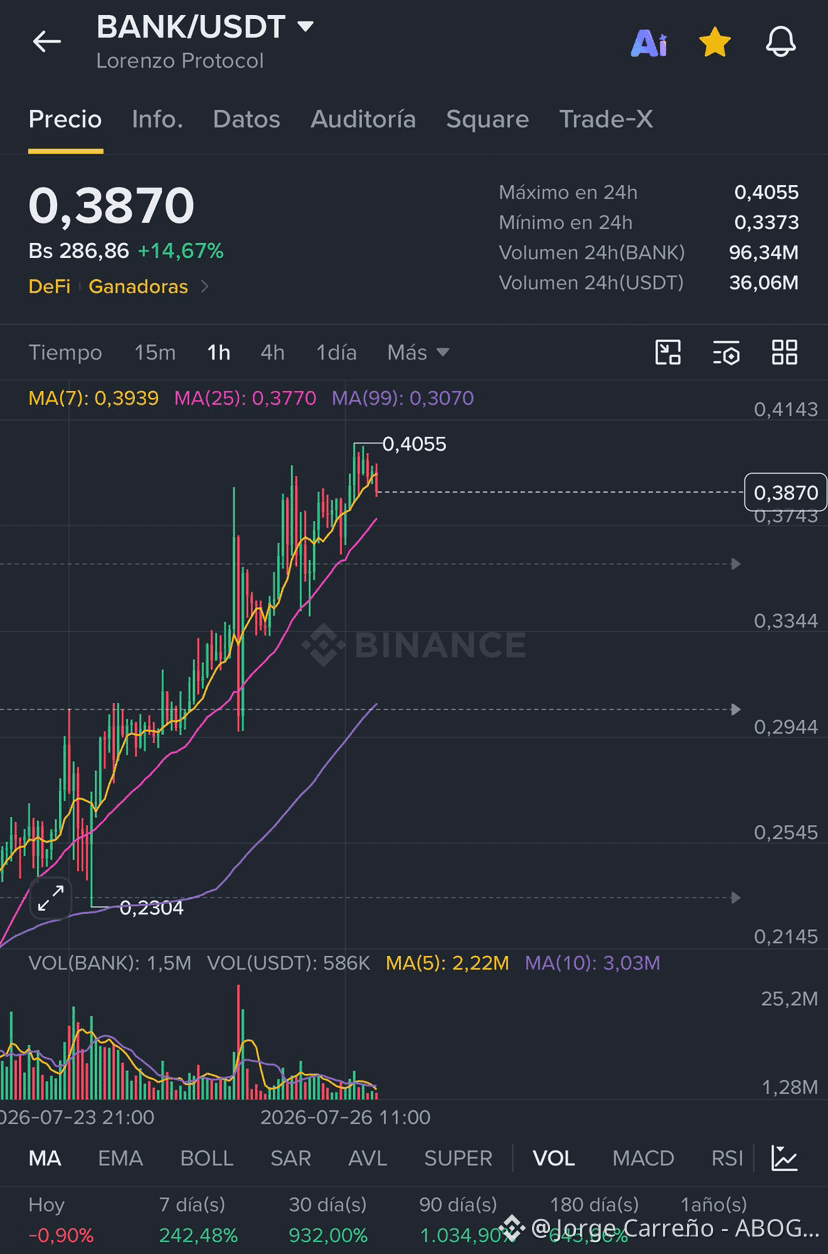The width and height of the screenshot is (828, 1254).
Task: Select the Tiempo chart interval
Action: [x=65, y=352]
